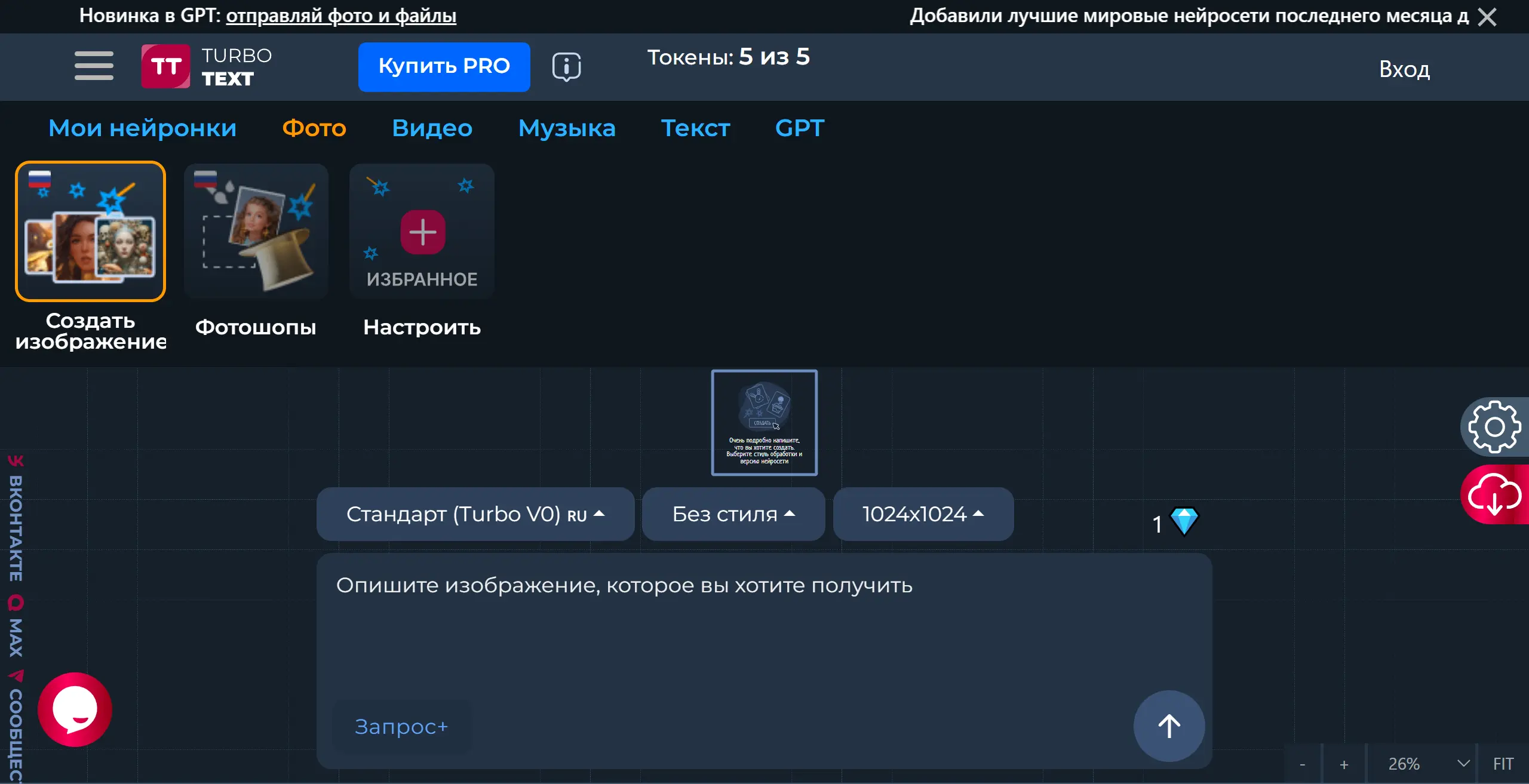Open the Без стиля style dropdown
This screenshot has height=784, width=1529.
733,514
